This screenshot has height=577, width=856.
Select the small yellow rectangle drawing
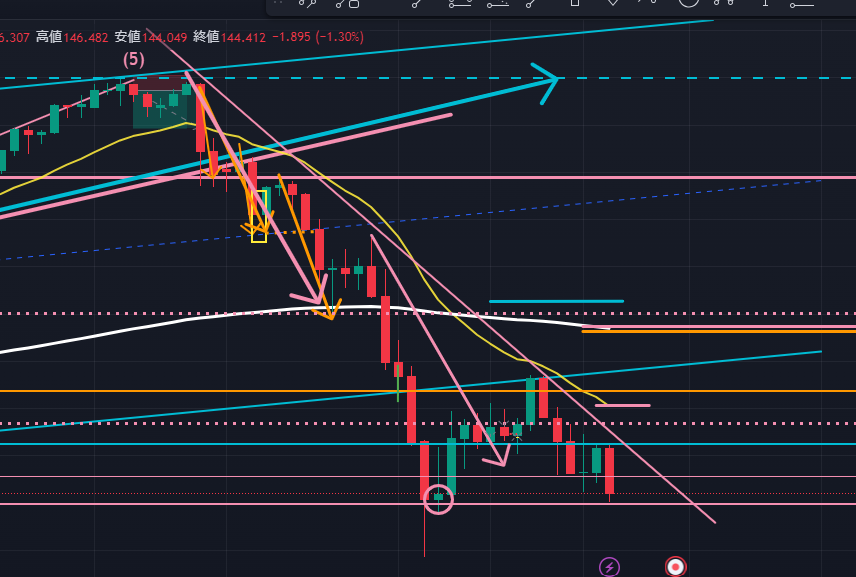pyautogui.click(x=259, y=215)
